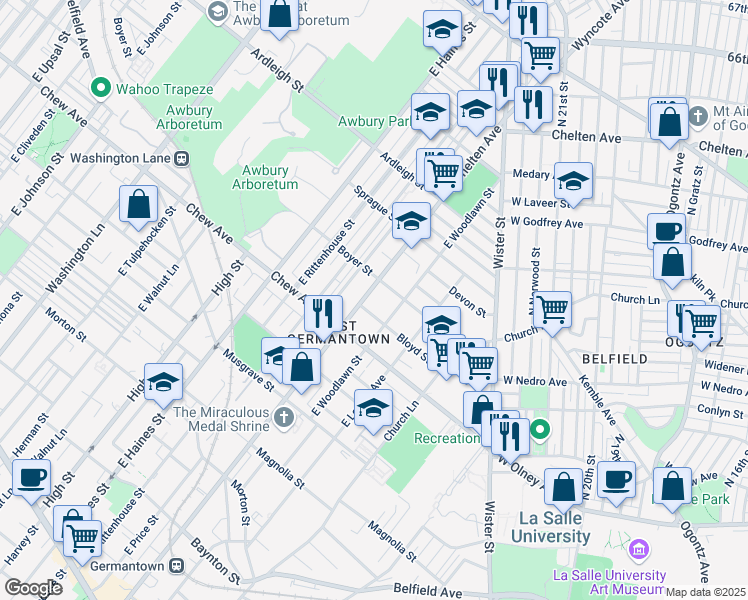Select the shopping cart marker above Germantown station

[x=82, y=539]
